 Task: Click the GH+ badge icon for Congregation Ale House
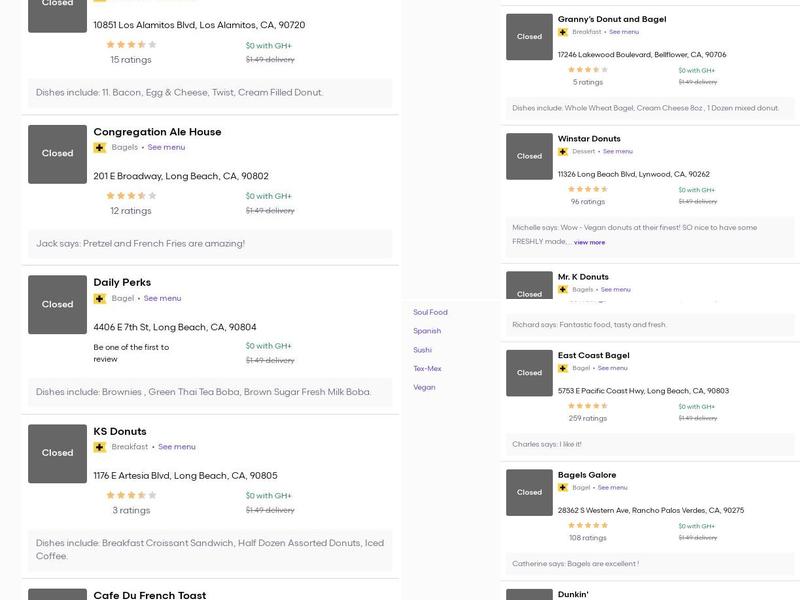(99, 148)
